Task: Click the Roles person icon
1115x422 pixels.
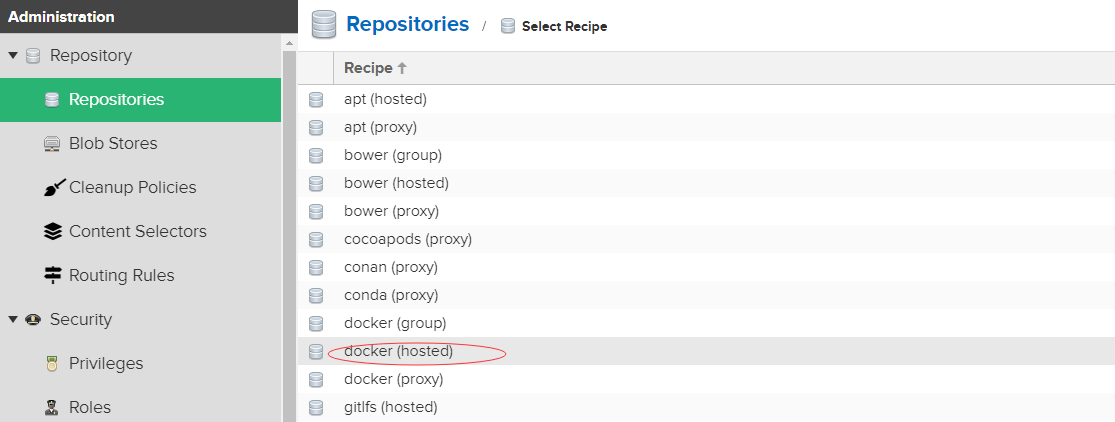Action: pyautogui.click(x=53, y=408)
